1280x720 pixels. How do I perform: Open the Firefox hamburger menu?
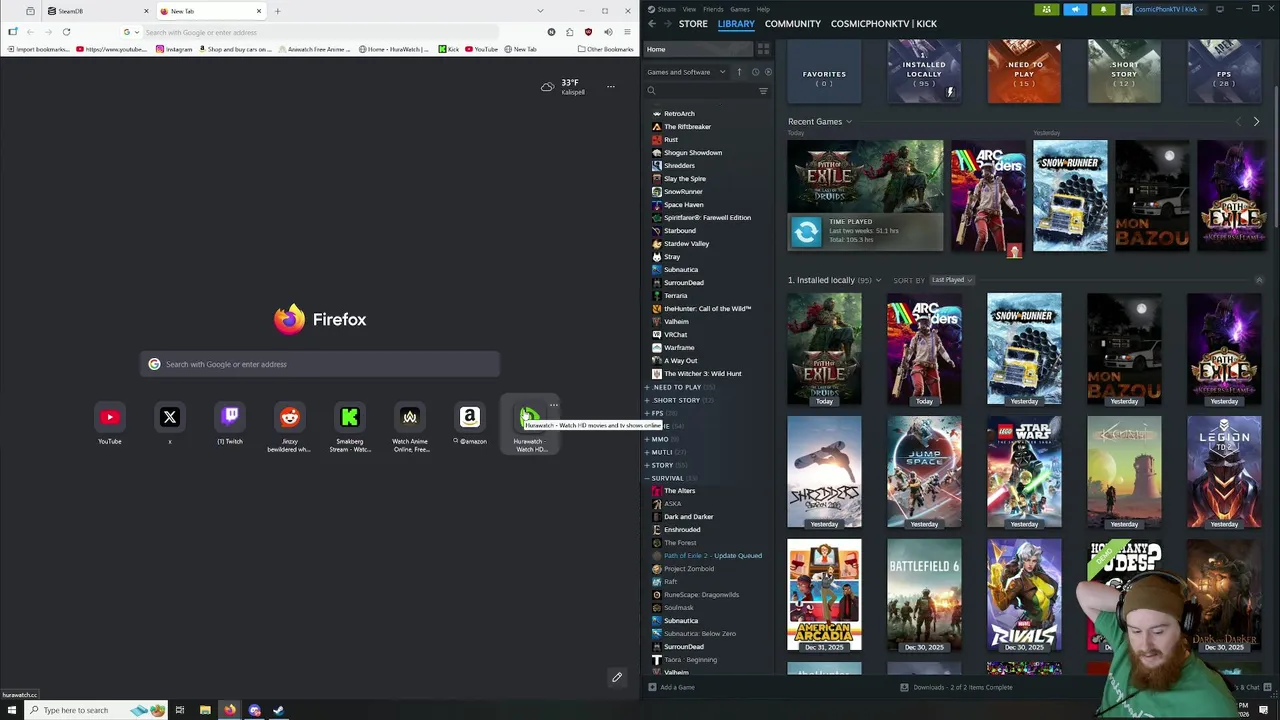pyautogui.click(x=627, y=32)
